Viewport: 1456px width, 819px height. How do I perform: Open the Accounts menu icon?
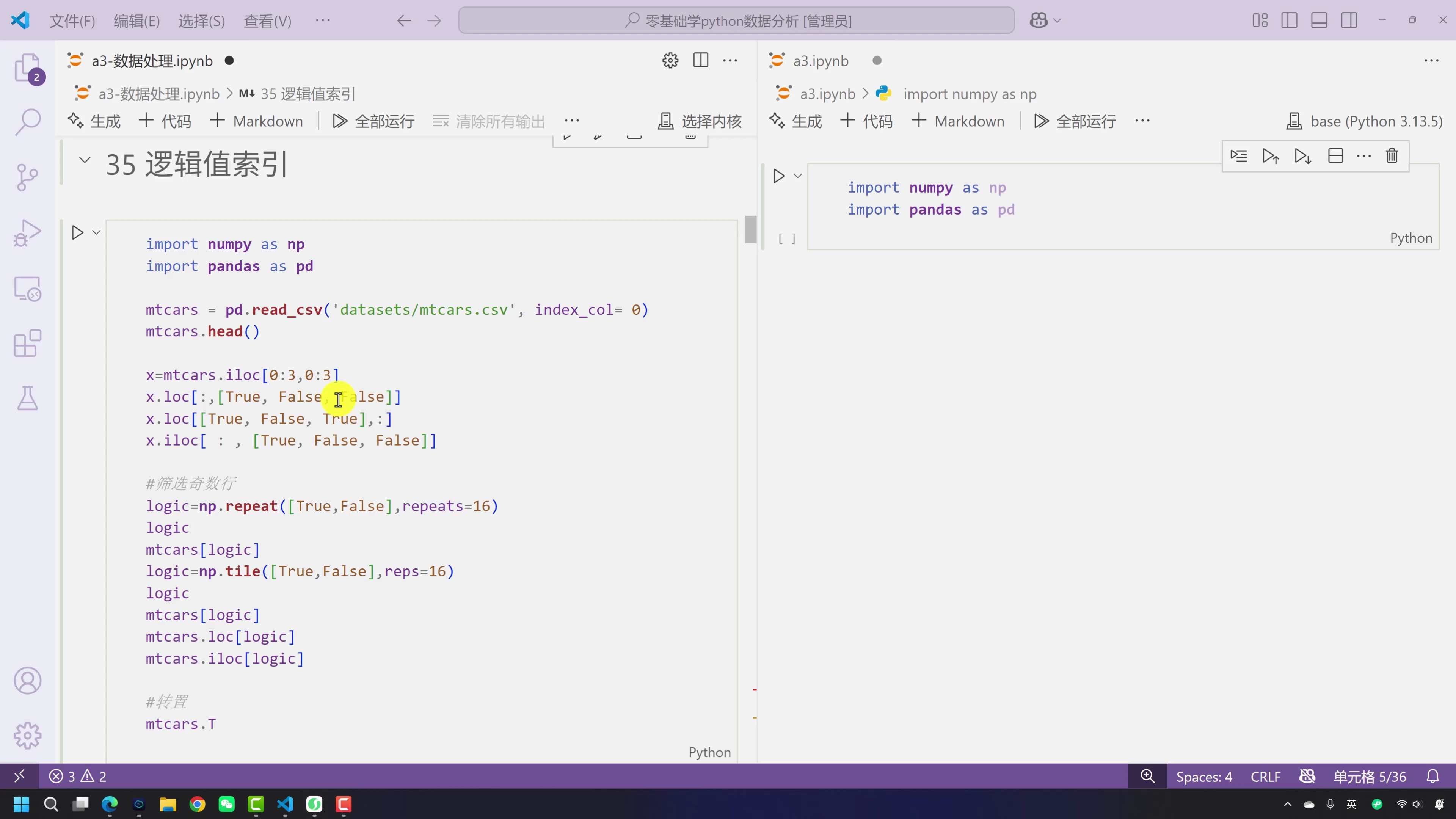tap(27, 681)
